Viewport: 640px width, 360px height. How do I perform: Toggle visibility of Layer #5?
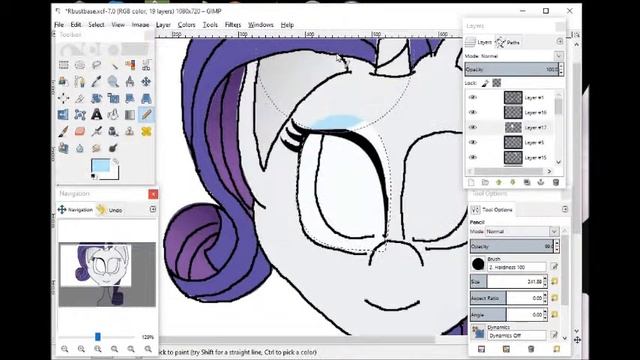pos(473,142)
